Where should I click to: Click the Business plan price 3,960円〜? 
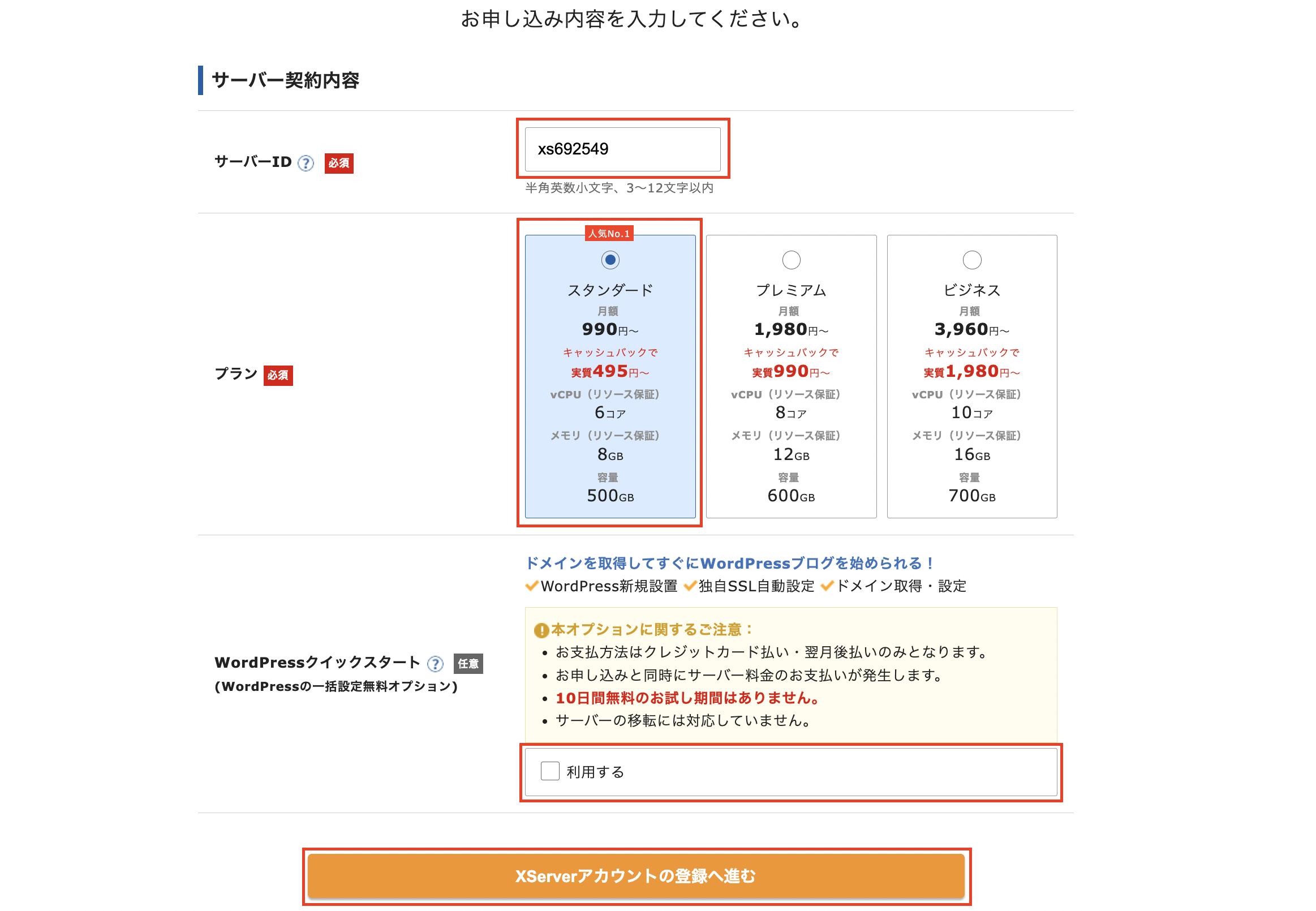972,329
